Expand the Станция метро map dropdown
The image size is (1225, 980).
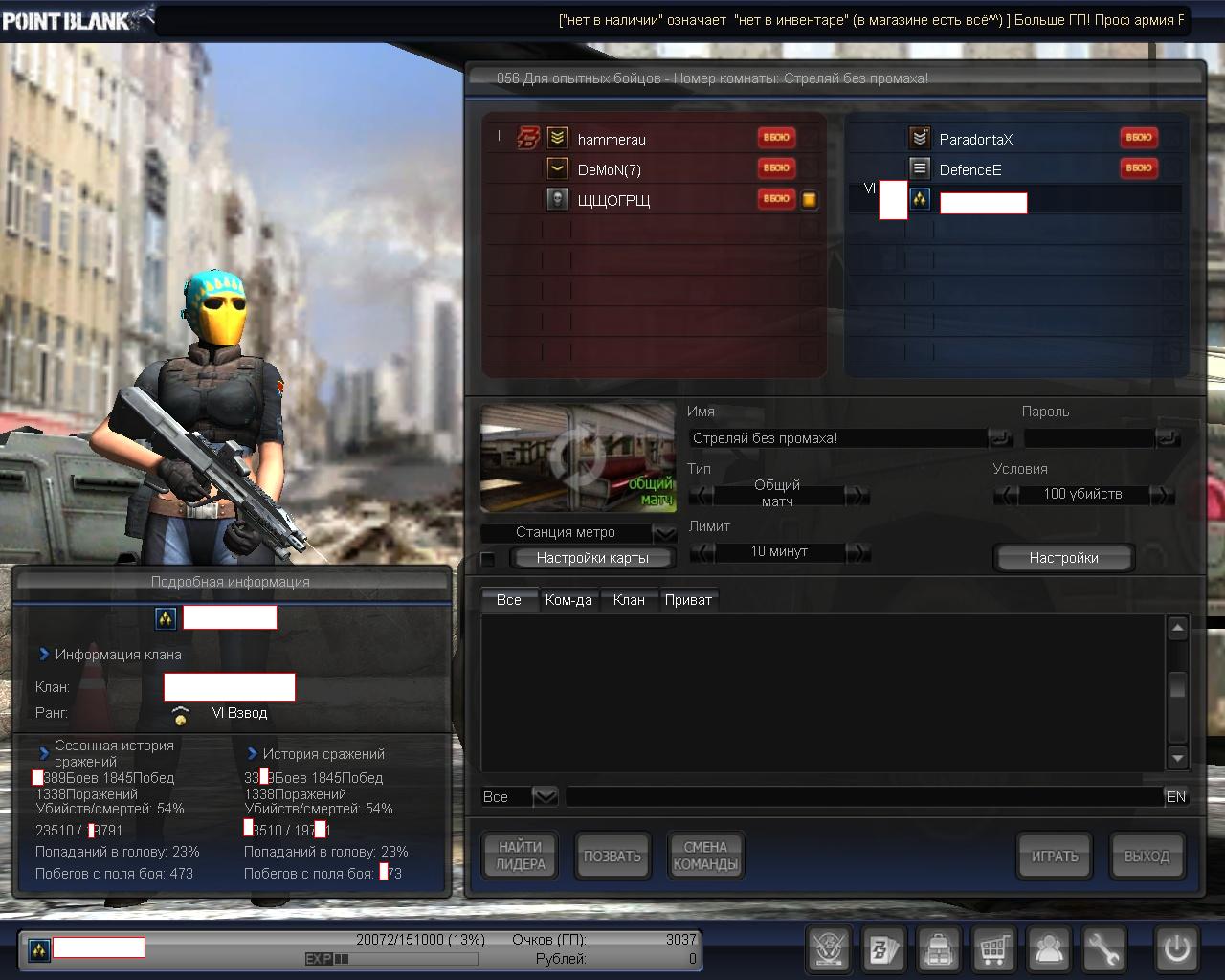click(664, 533)
